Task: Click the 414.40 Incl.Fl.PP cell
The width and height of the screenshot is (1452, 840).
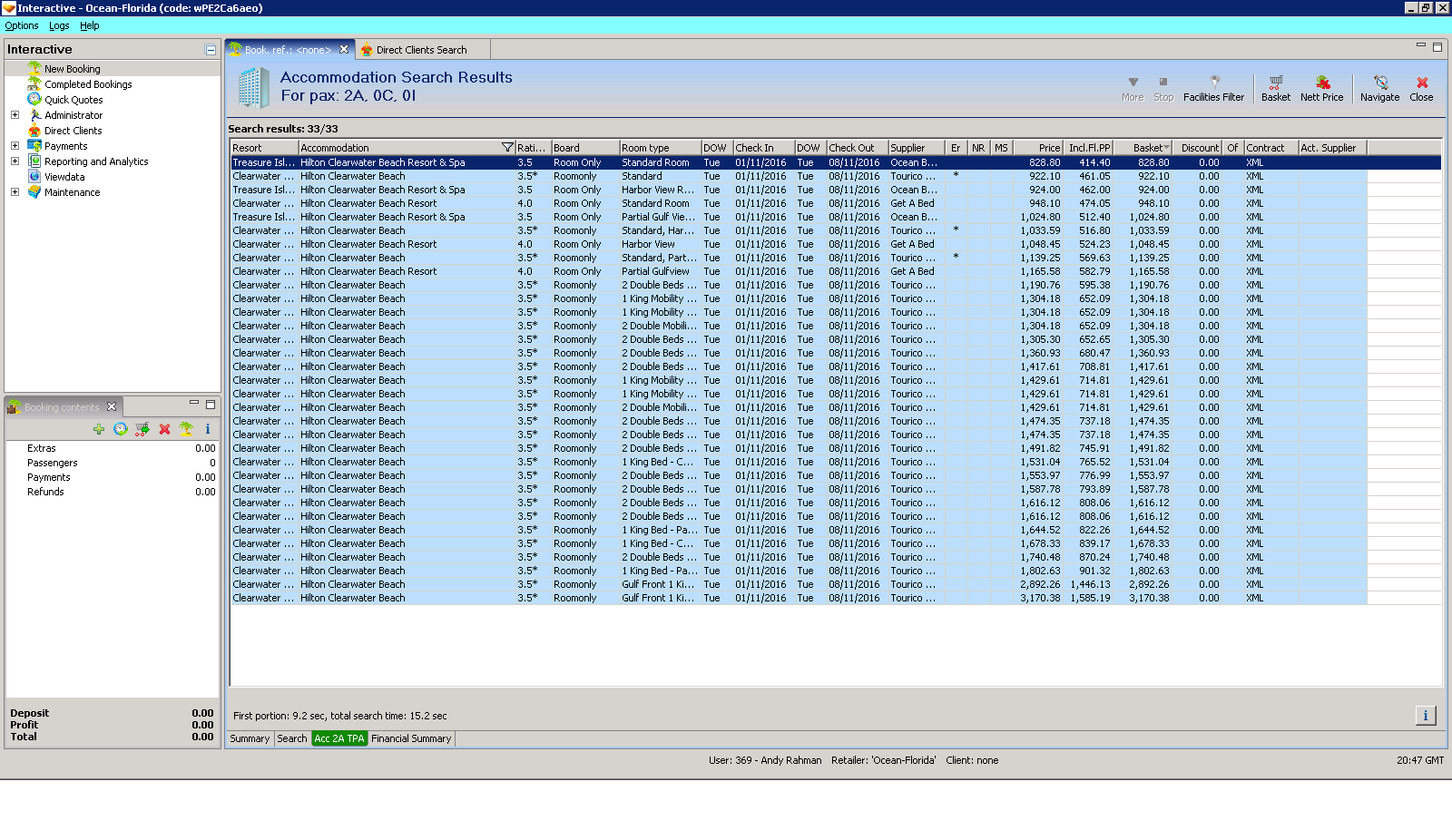Action: click(x=1090, y=162)
